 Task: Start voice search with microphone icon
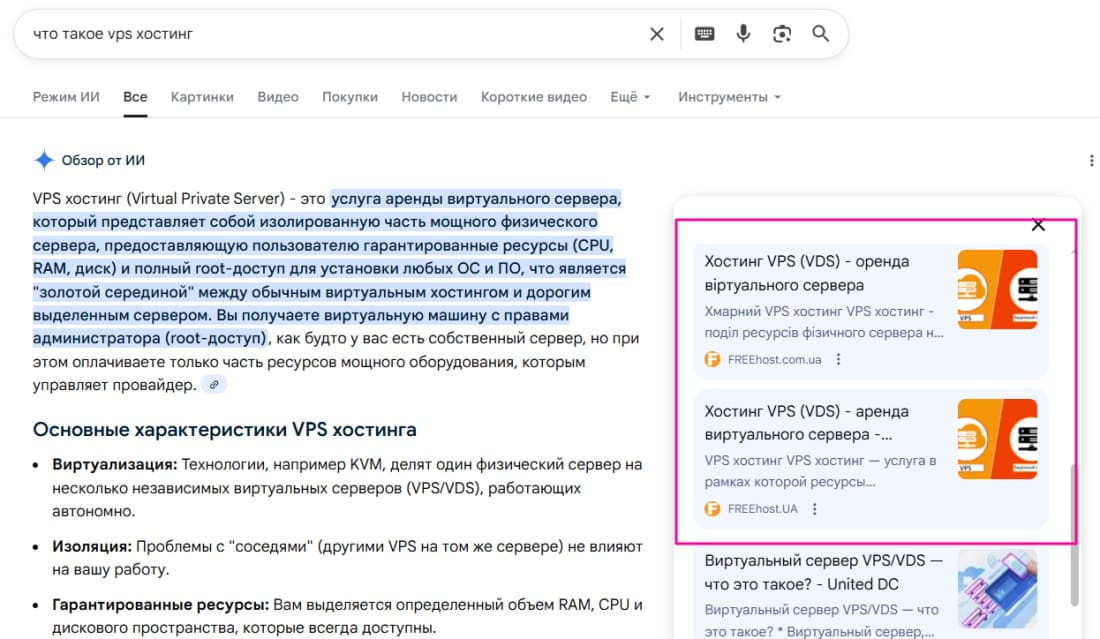pyautogui.click(x=743, y=34)
